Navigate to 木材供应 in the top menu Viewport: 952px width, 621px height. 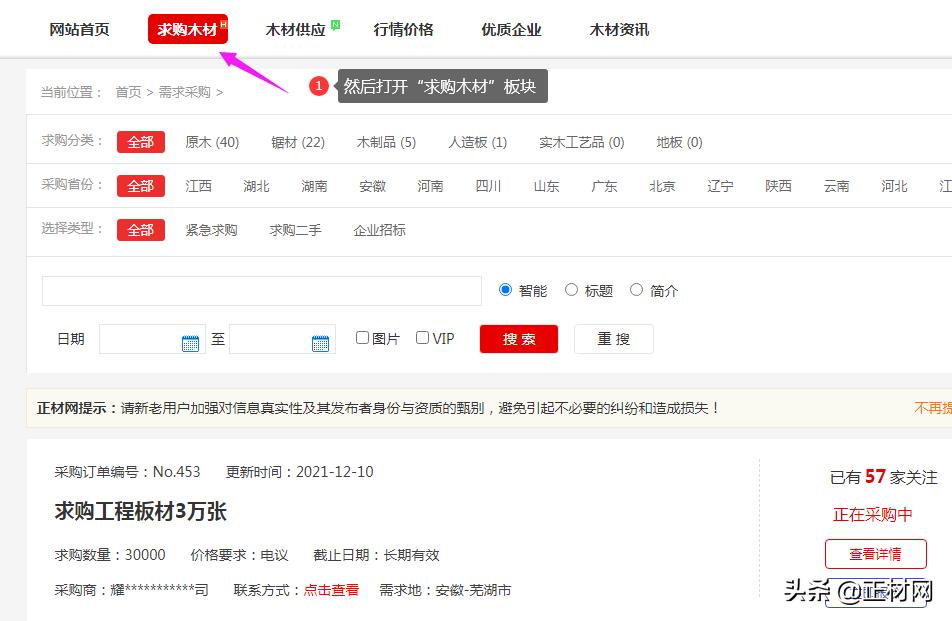(x=296, y=29)
